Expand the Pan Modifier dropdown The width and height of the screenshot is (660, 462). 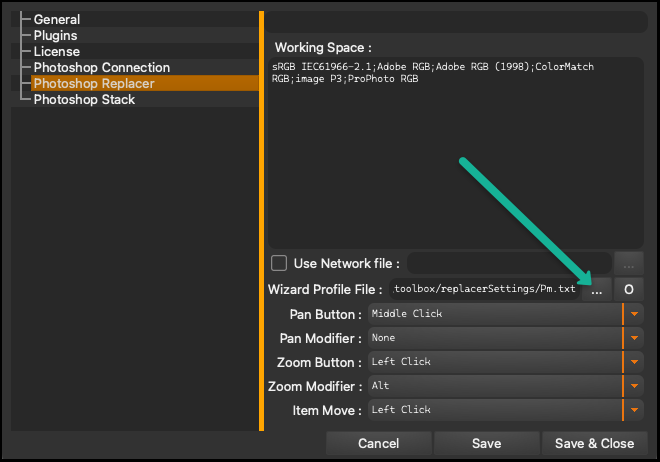tap(634, 338)
